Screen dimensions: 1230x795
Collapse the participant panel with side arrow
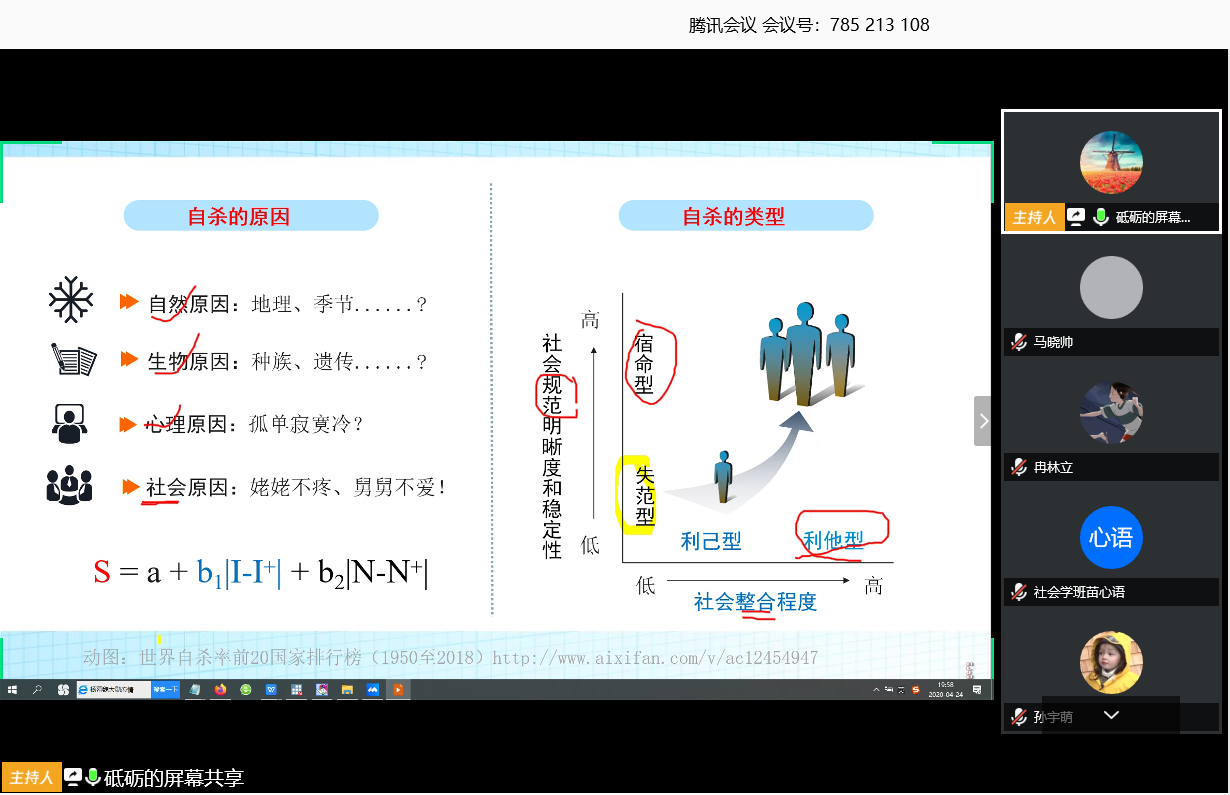click(983, 421)
